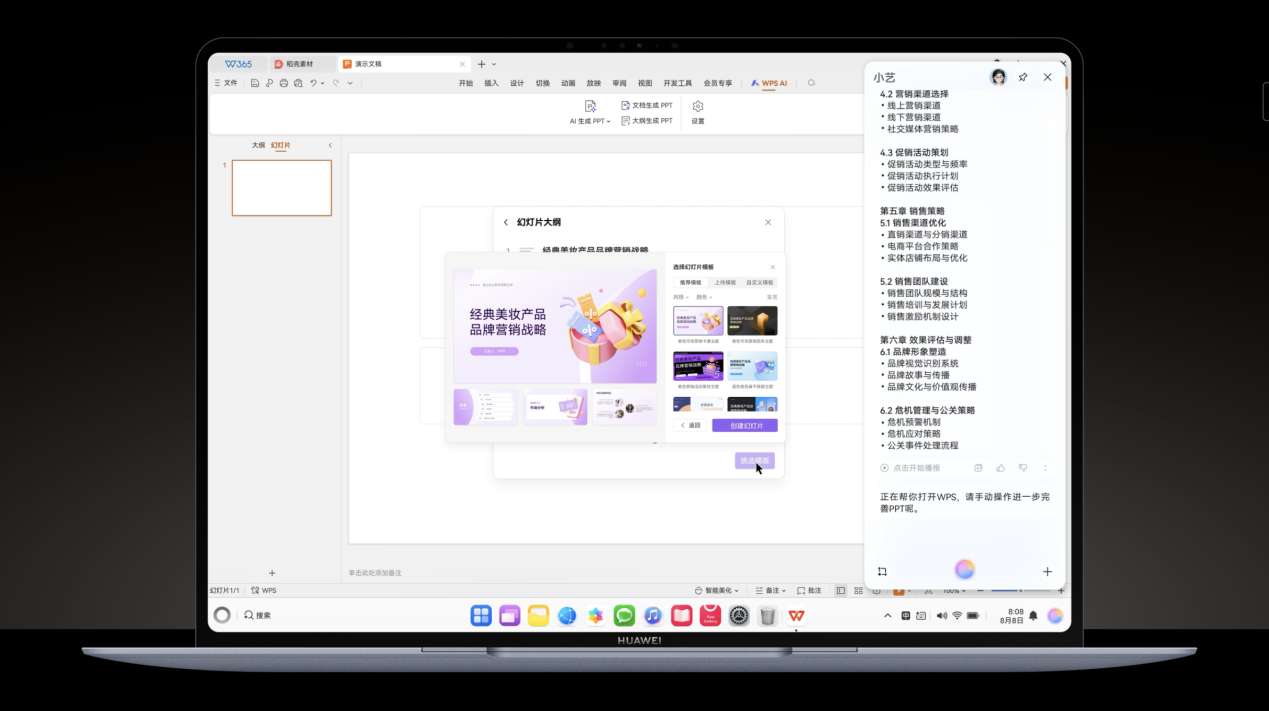Switch to 上传模板 tab in template dialog
This screenshot has height=711, width=1269.
pos(725,283)
